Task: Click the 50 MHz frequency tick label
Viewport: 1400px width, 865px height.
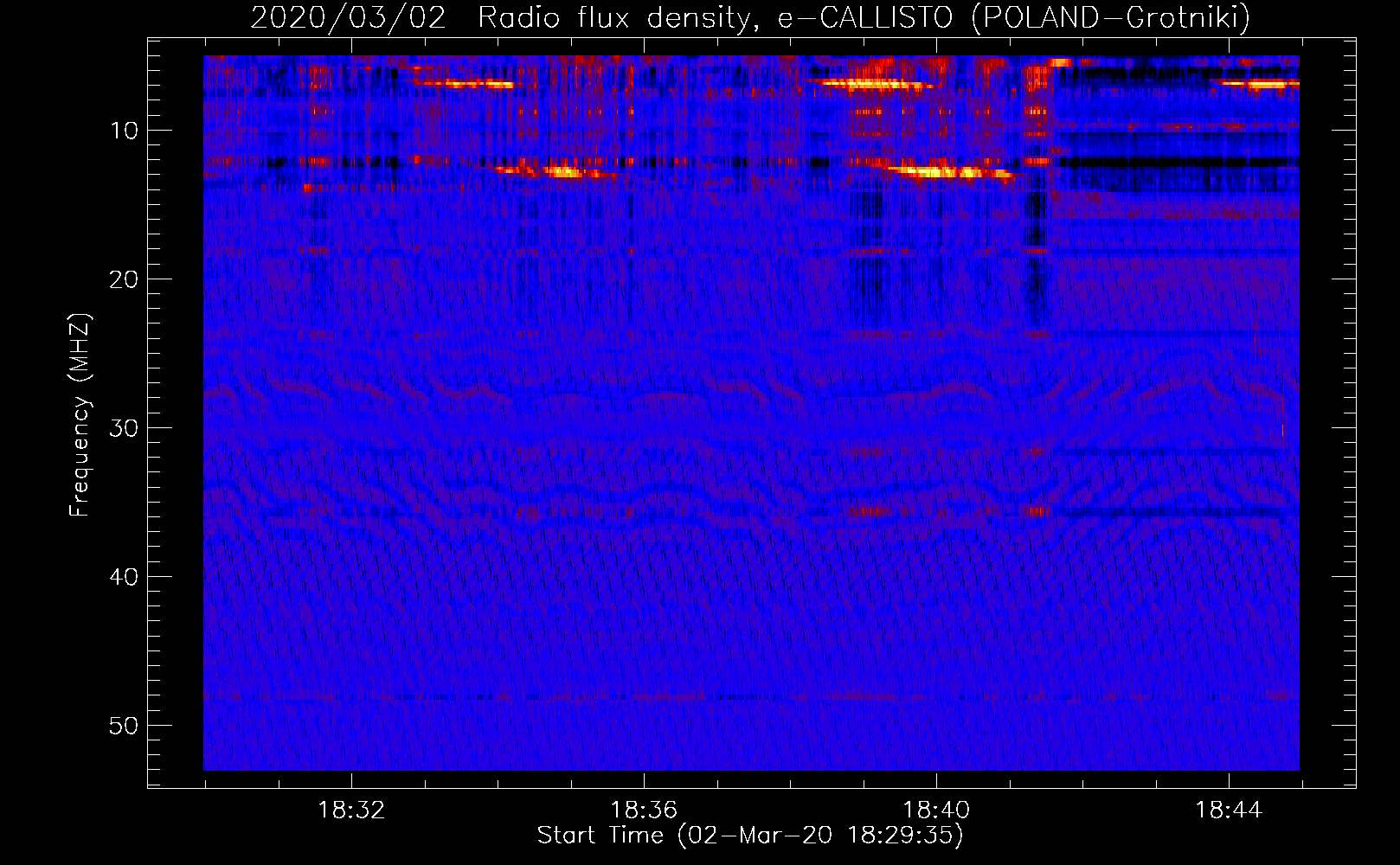Action: tap(125, 726)
